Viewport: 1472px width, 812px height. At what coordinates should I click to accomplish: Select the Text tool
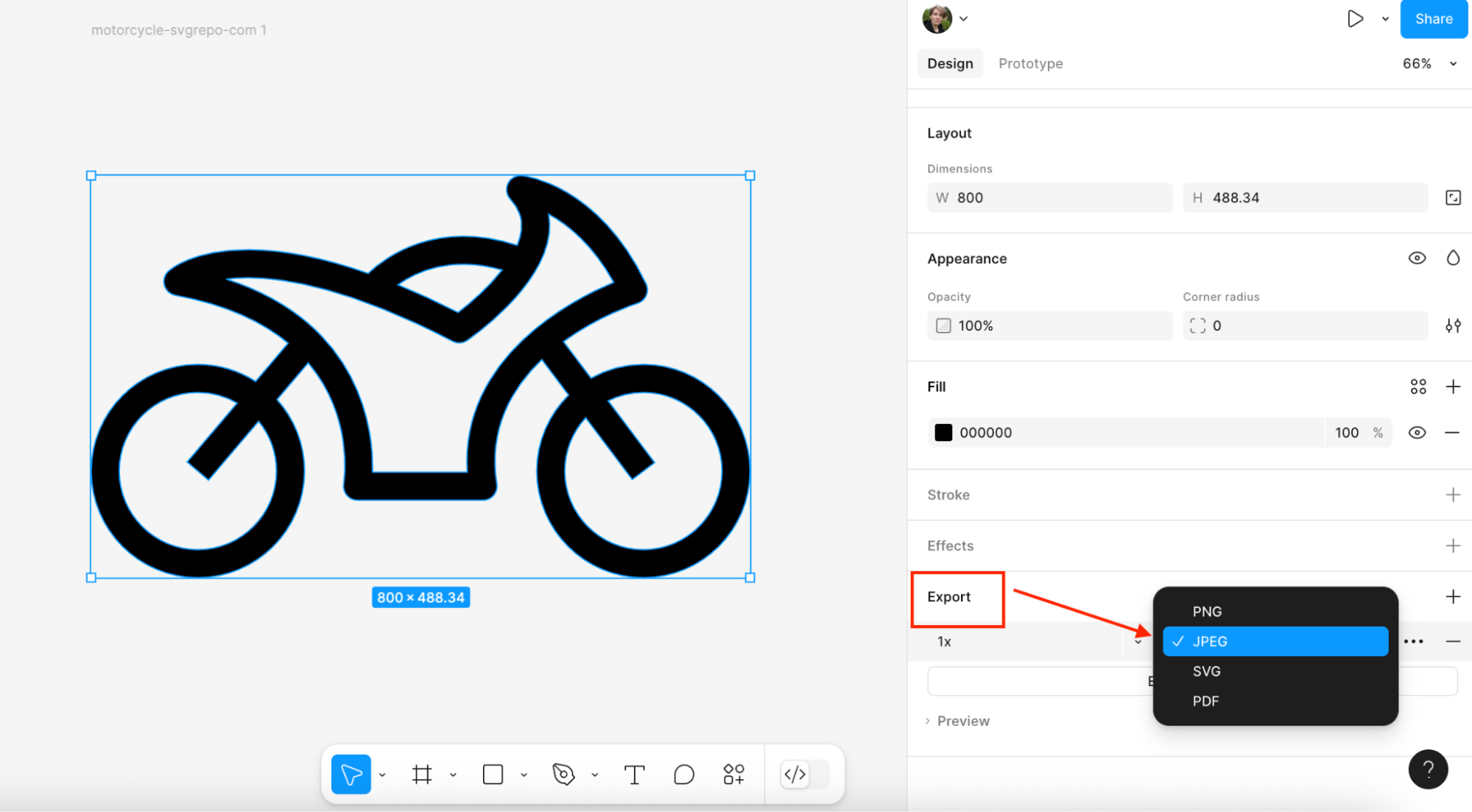[634, 774]
